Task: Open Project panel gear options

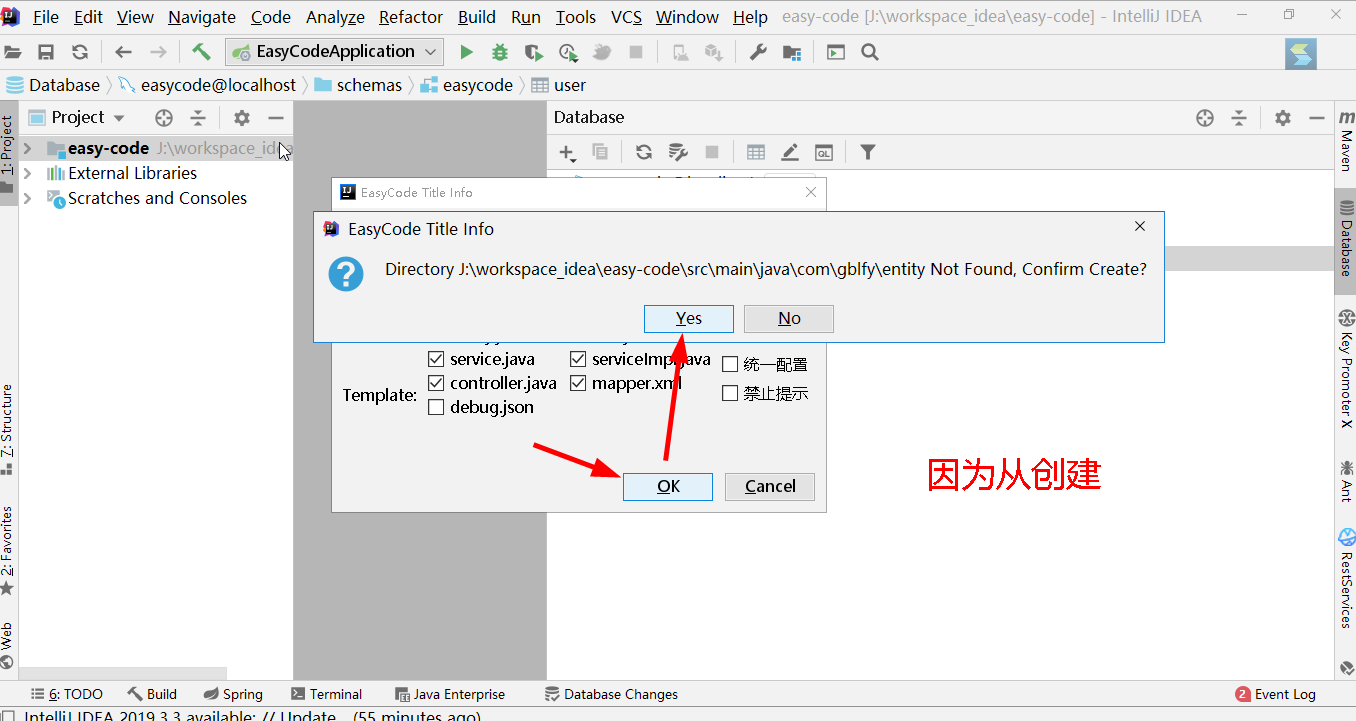Action: click(242, 118)
